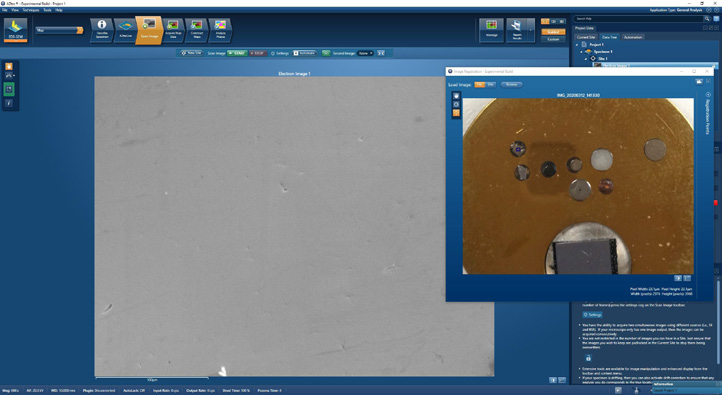Collapse the Specimen 1 tree node
Screen dimensions: 722x395
coord(581,52)
